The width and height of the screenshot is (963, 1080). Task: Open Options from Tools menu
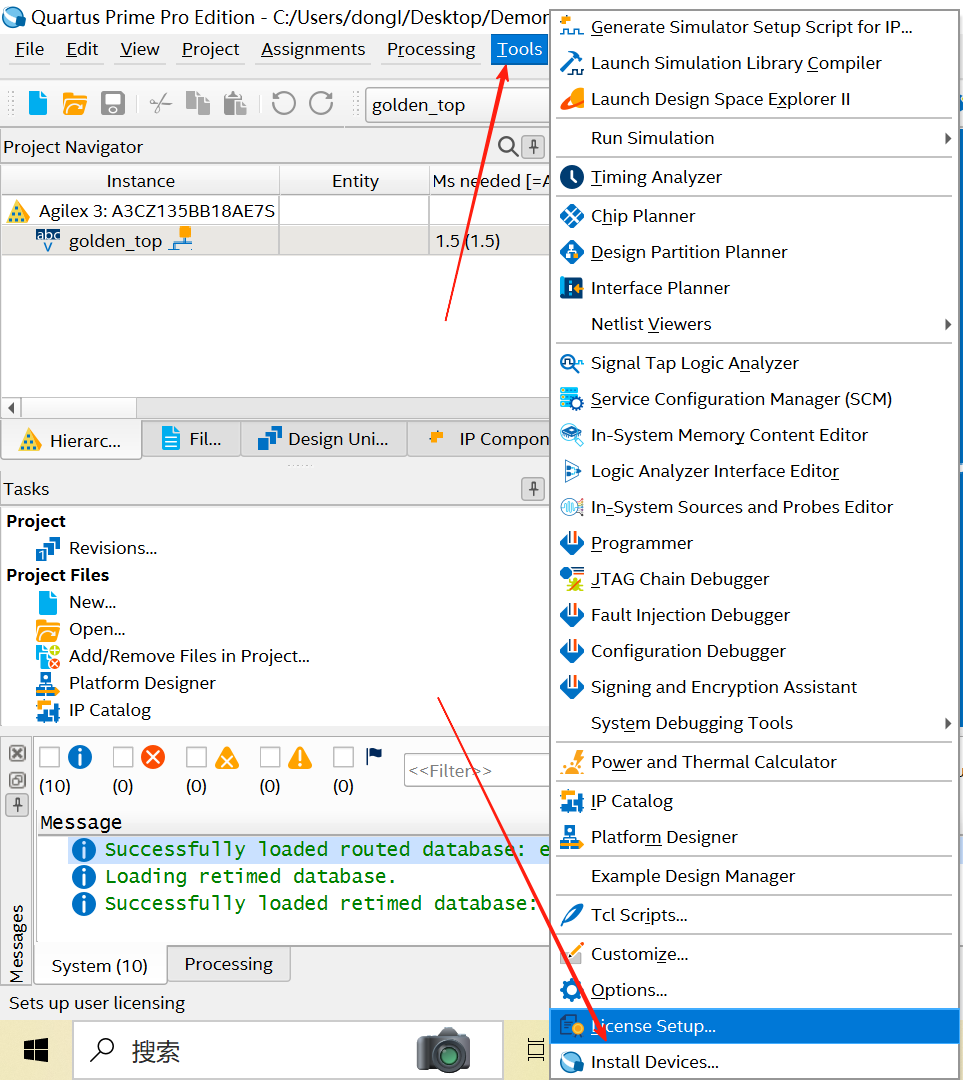tap(754, 990)
